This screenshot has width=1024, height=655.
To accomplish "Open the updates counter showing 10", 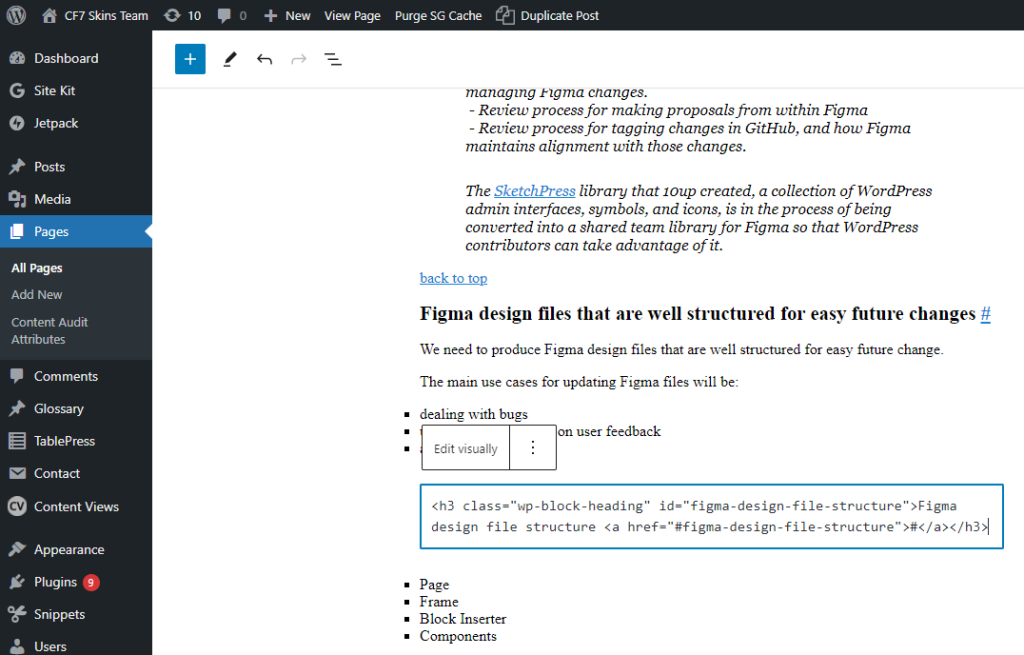I will coord(183,15).
